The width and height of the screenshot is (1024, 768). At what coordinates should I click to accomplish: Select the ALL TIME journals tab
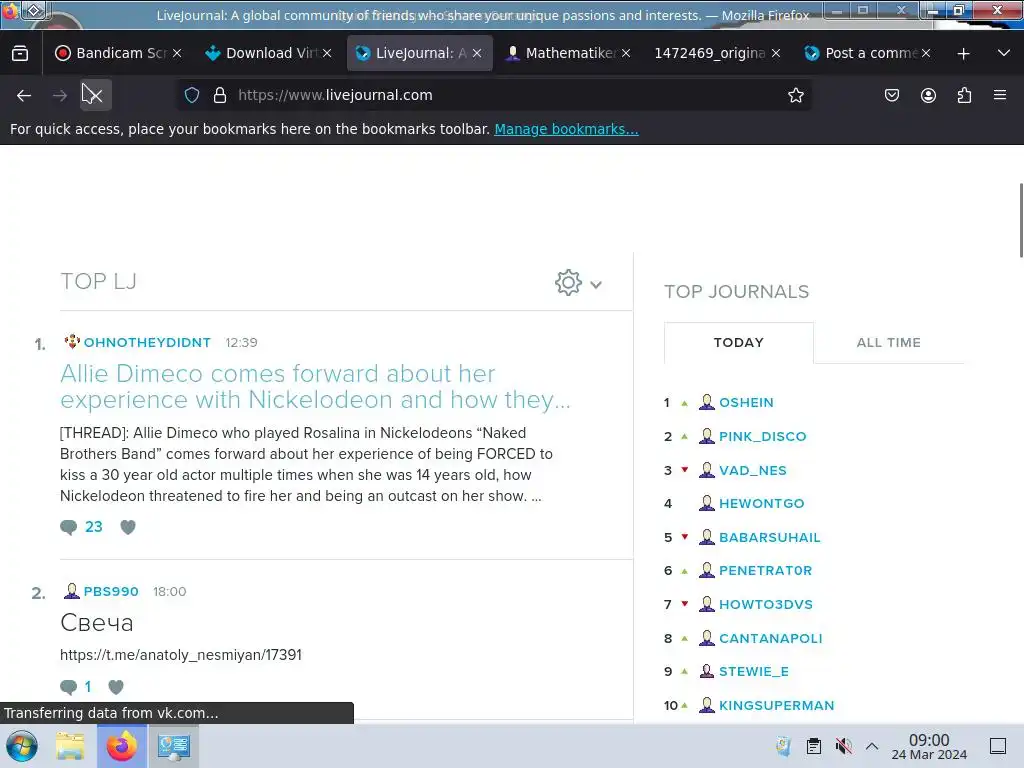(889, 343)
